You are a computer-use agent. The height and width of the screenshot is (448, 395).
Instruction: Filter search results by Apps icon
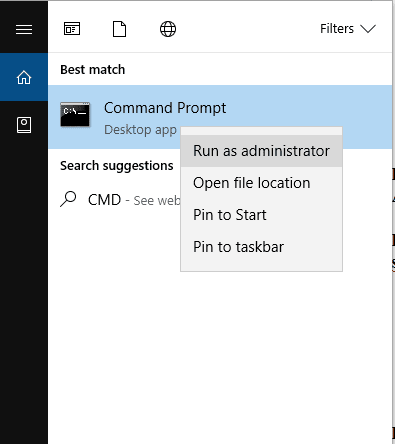tap(72, 29)
